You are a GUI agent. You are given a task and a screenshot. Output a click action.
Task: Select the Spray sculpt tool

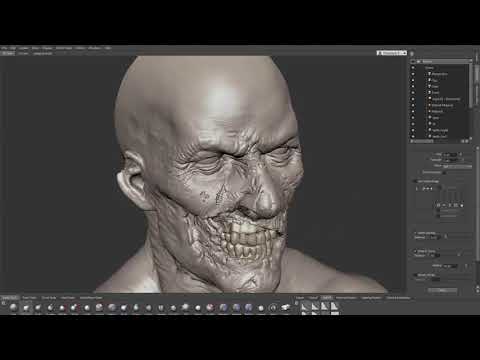pyautogui.click(x=87, y=308)
